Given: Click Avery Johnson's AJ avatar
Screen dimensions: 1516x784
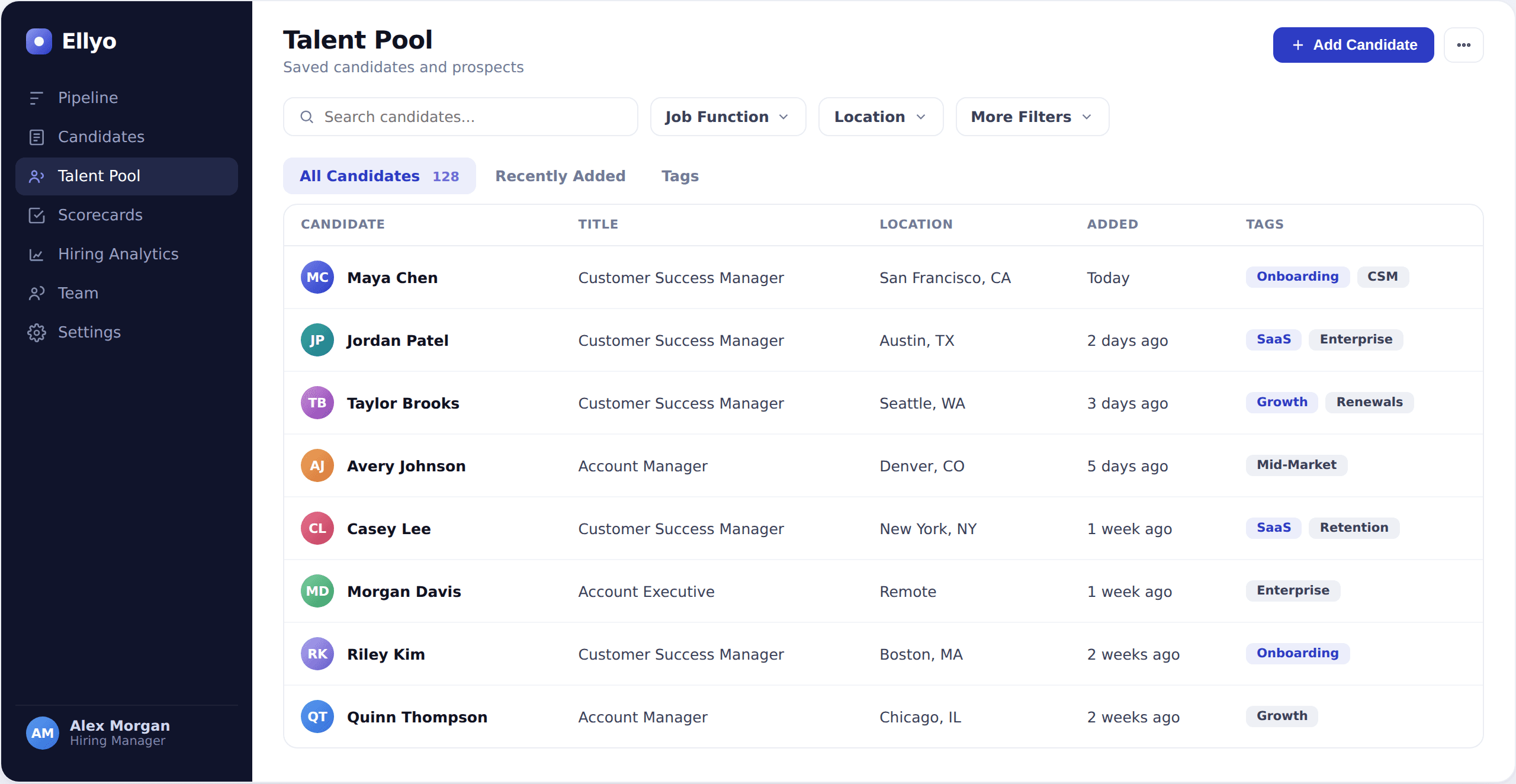Looking at the screenshot, I should pyautogui.click(x=317, y=465).
